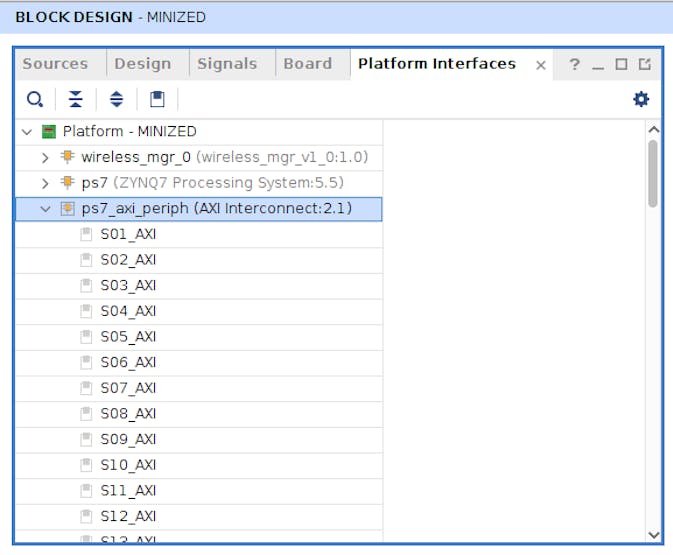Screen dimensions: 673x555
Task: Toggle the S08_AXI interface icon
Action: coord(86,414)
